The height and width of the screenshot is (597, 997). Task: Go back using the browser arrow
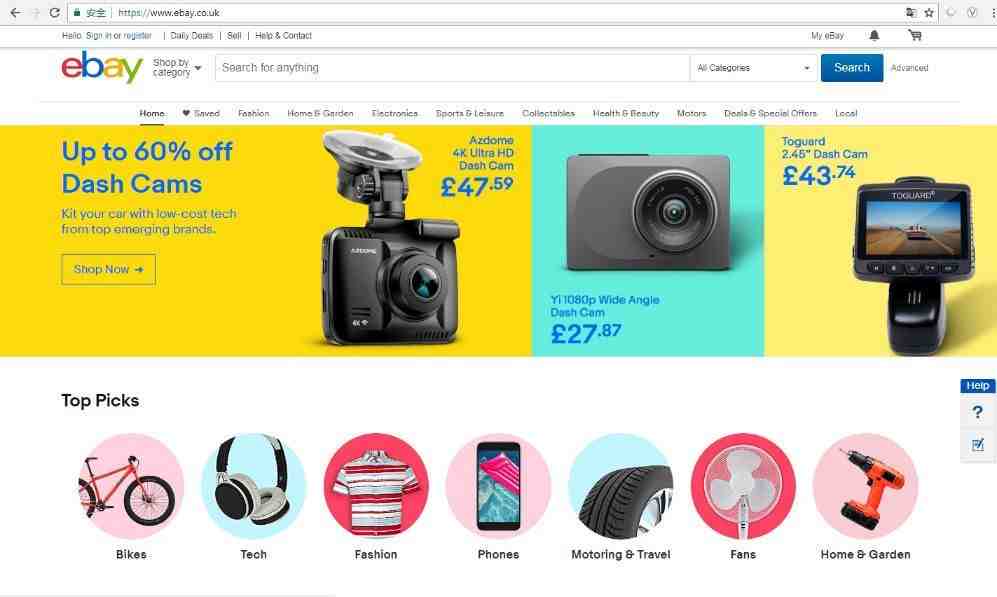[15, 13]
